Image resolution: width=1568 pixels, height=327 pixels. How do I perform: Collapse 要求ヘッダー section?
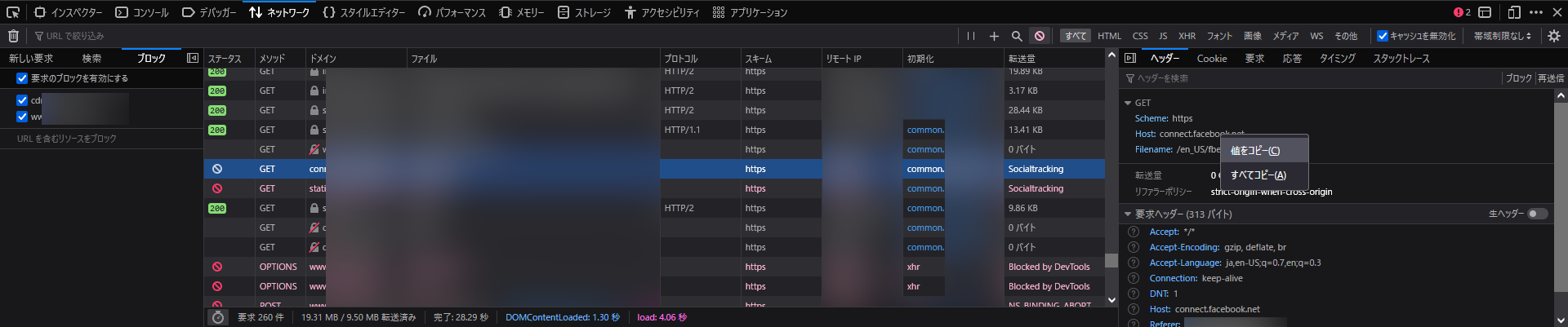click(x=1128, y=214)
